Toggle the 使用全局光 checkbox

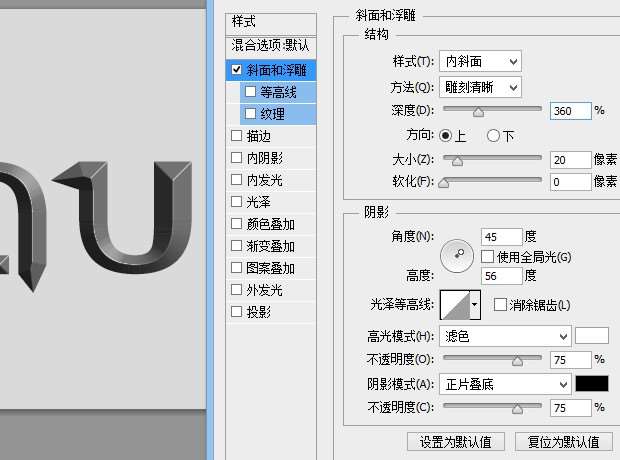point(488,257)
